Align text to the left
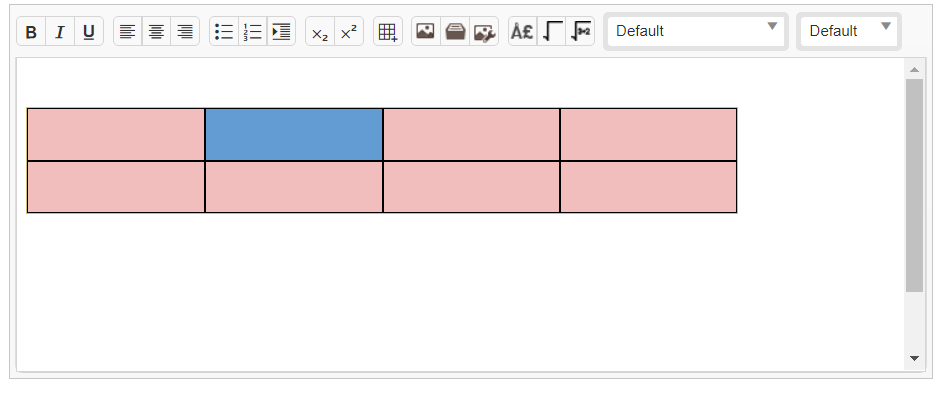This screenshot has height=395, width=942. click(x=127, y=31)
